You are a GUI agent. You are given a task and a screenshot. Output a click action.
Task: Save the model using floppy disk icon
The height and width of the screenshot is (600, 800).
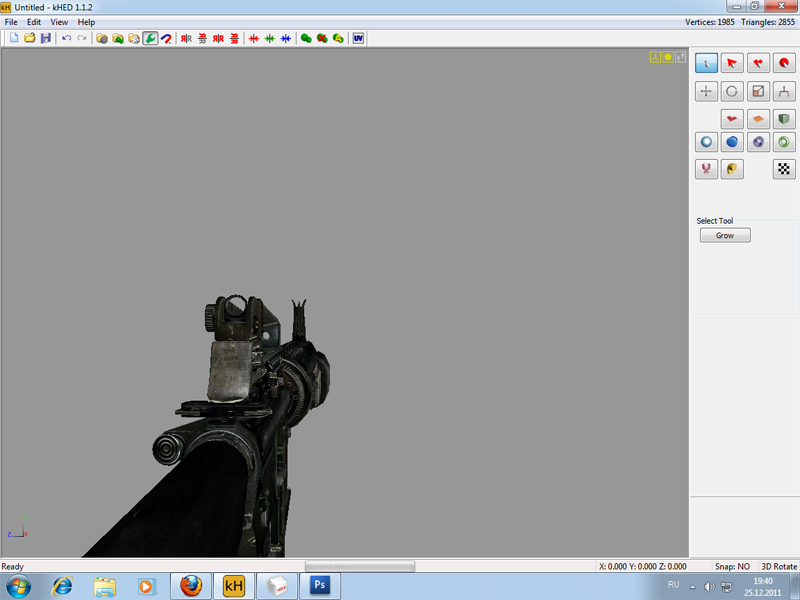point(46,38)
